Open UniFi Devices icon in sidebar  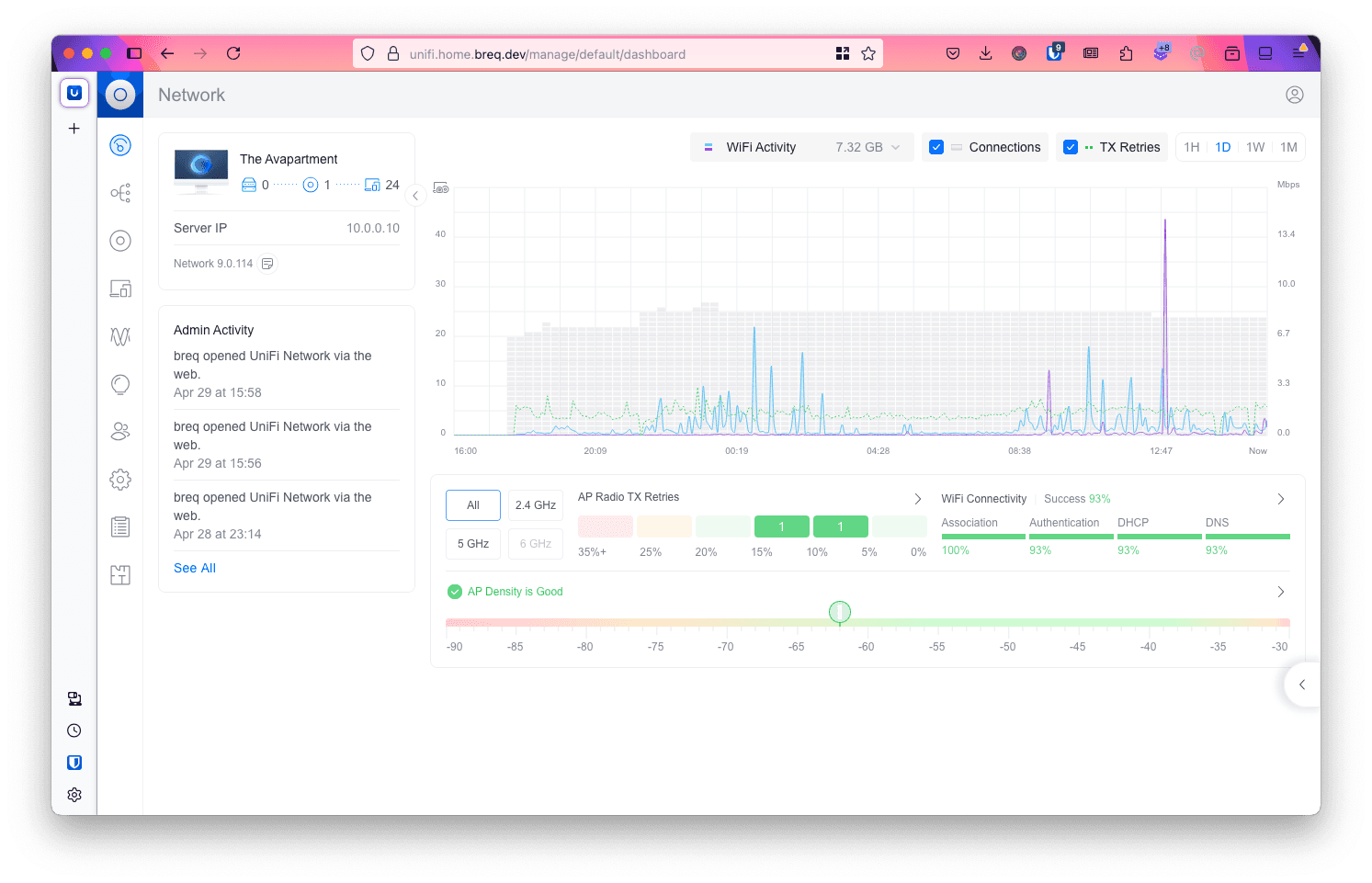(120, 241)
